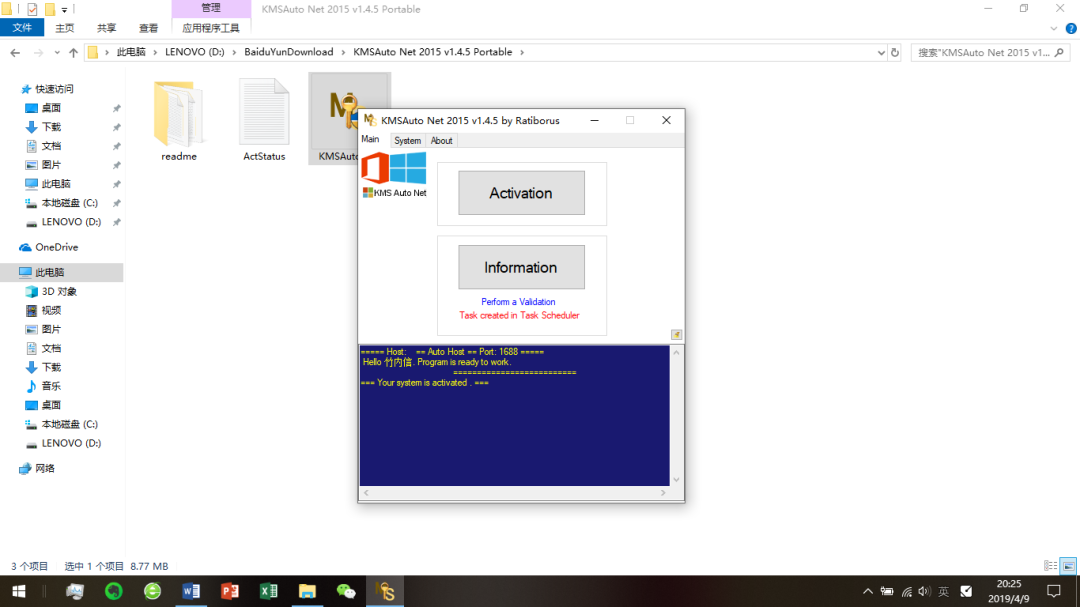The height and width of the screenshot is (607, 1080).
Task: Expand the address bar history dropdown
Action: tap(881, 52)
